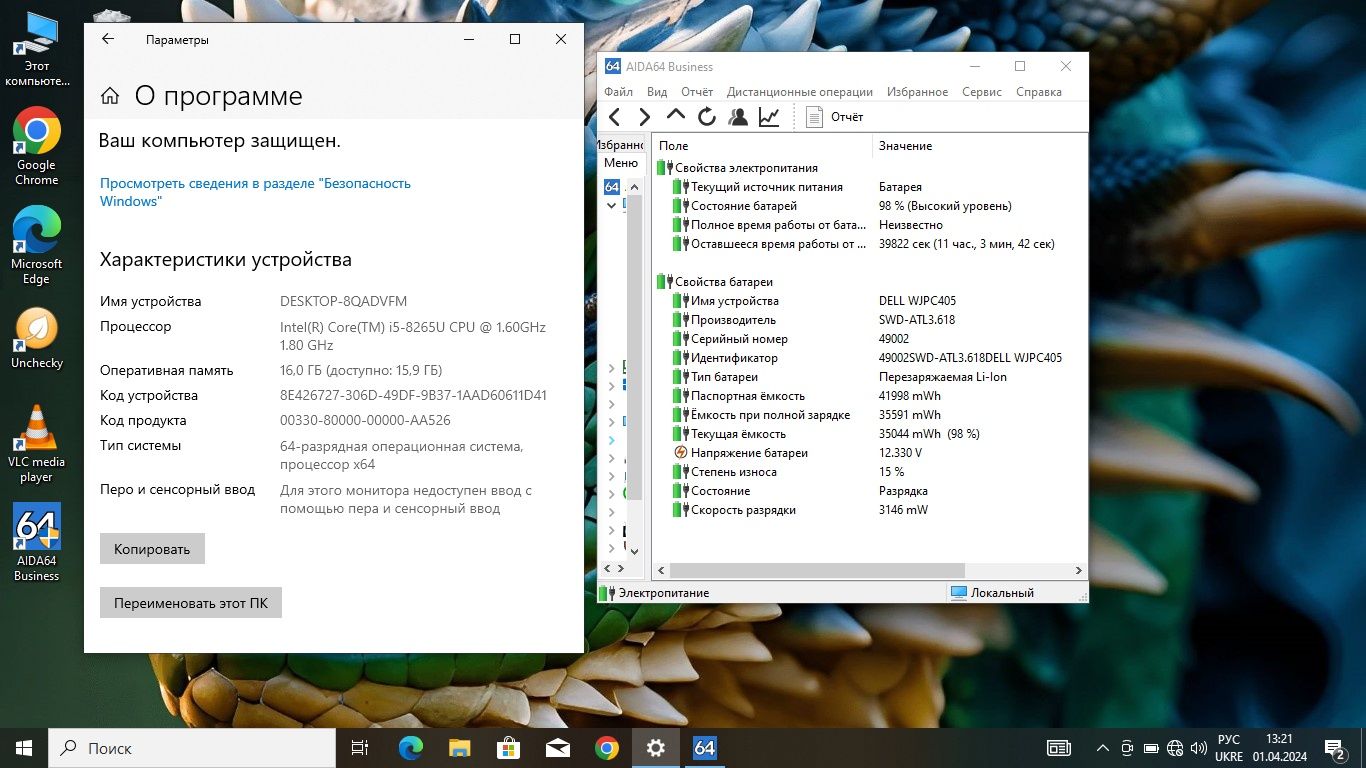This screenshot has height=768, width=1366.
Task: Open the Windows Start menu
Action: (x=24, y=748)
